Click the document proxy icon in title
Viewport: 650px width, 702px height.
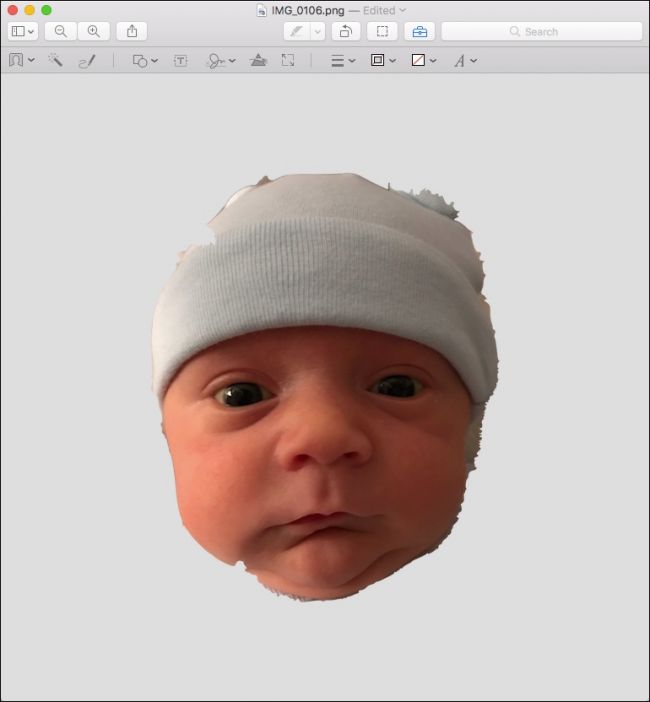pyautogui.click(x=261, y=10)
